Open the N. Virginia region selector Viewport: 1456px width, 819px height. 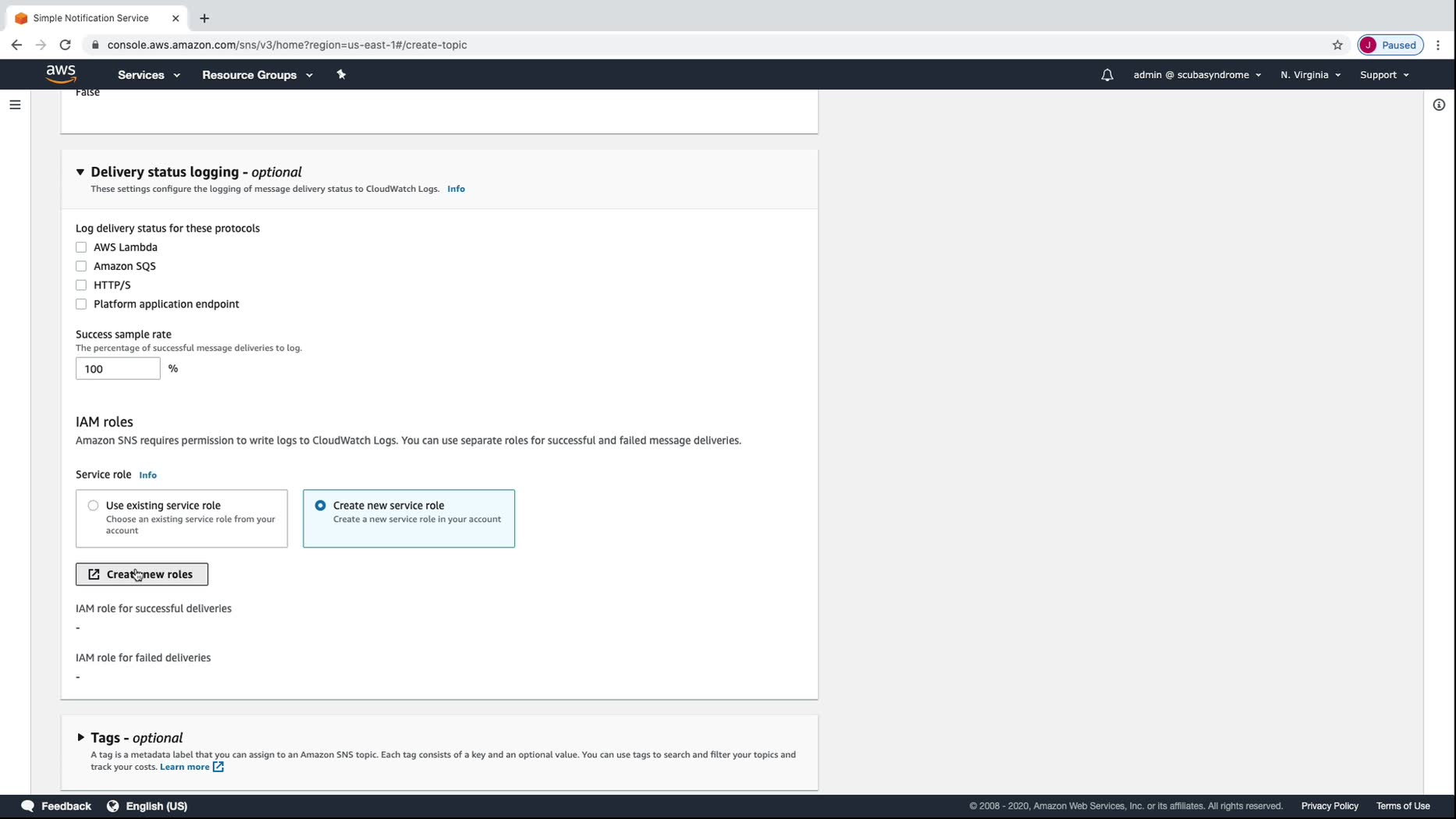[x=1310, y=75]
